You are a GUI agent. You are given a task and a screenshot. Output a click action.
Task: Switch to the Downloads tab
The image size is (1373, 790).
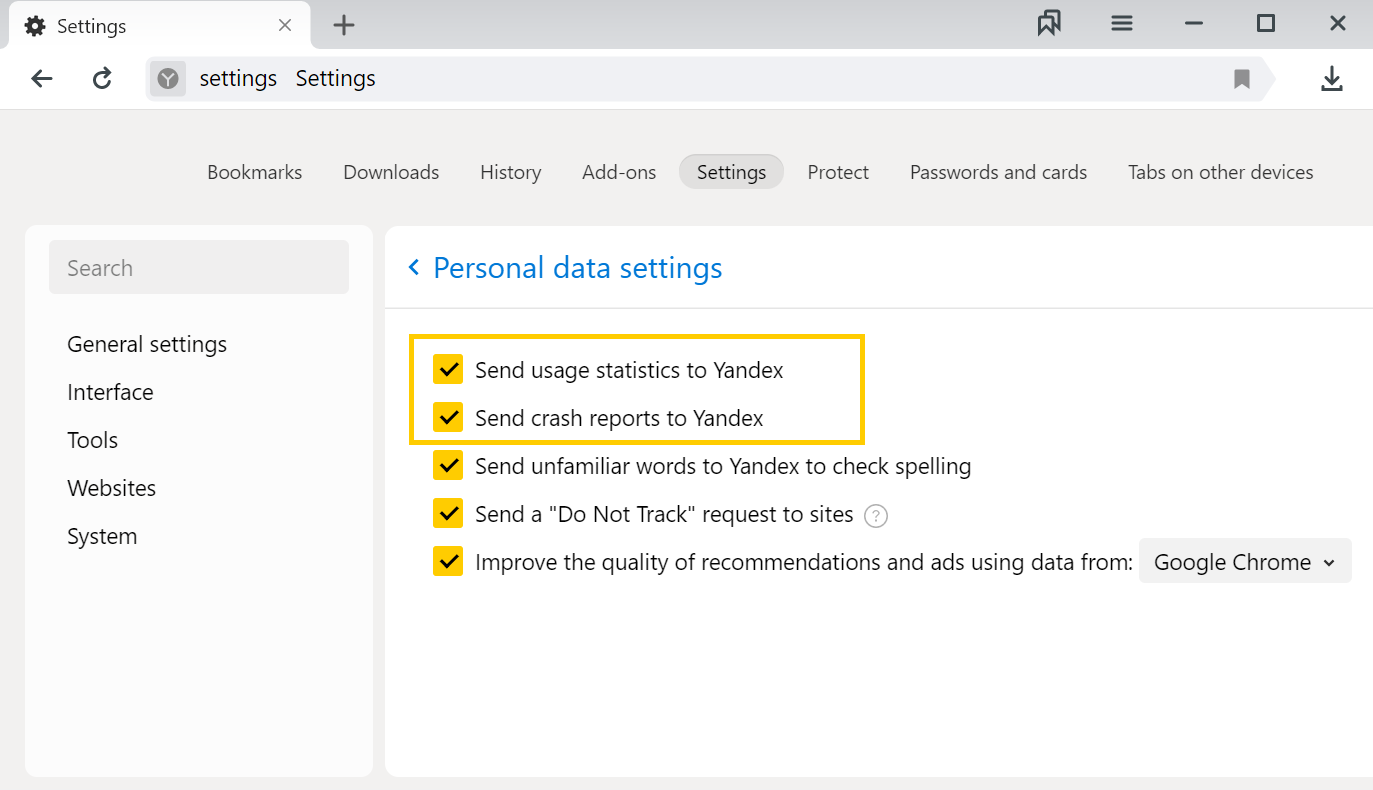(391, 172)
